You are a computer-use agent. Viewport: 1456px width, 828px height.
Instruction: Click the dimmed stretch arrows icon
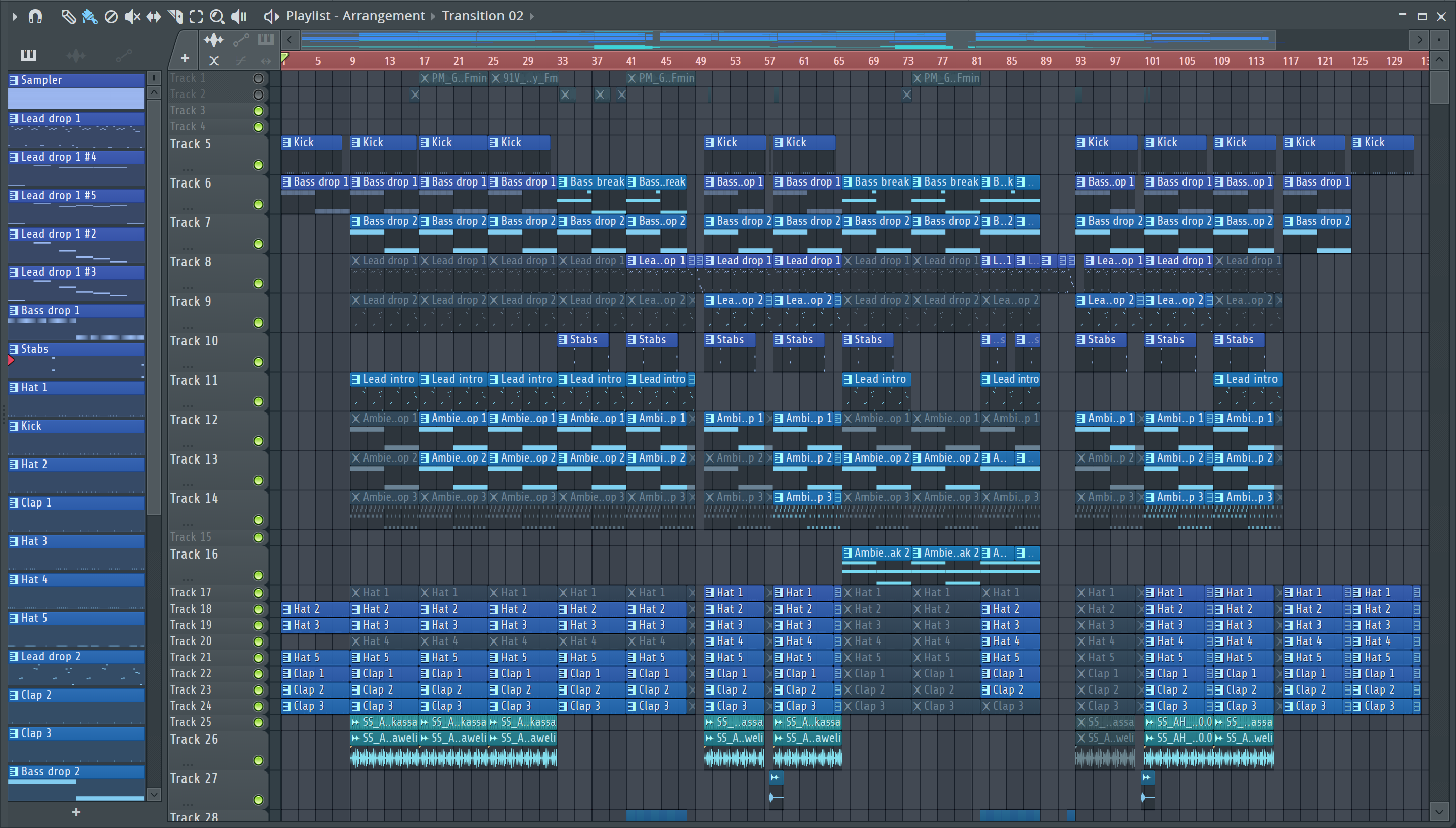(x=265, y=60)
